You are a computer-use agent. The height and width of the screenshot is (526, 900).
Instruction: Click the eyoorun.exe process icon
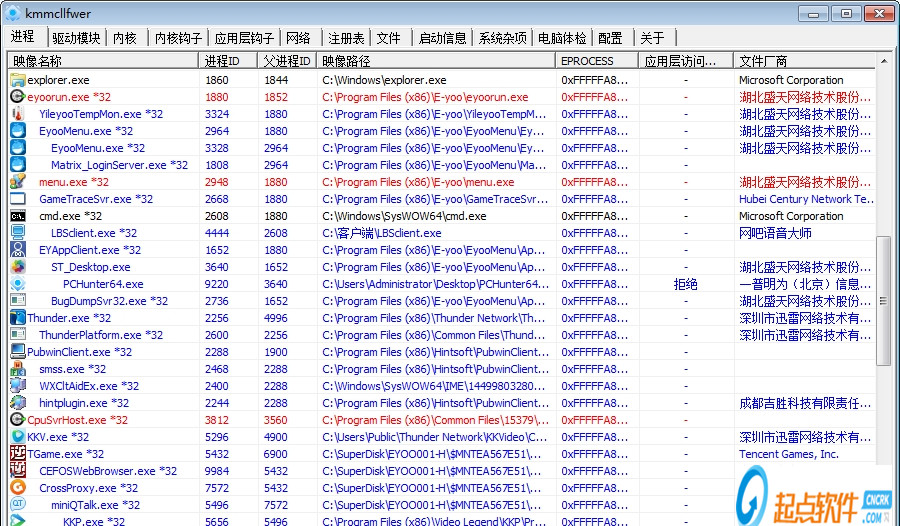(x=18, y=96)
